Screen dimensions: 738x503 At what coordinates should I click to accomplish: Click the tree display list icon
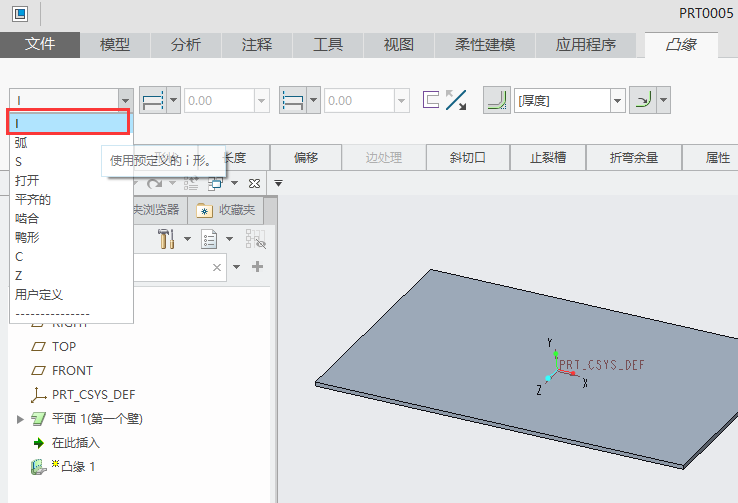point(209,239)
